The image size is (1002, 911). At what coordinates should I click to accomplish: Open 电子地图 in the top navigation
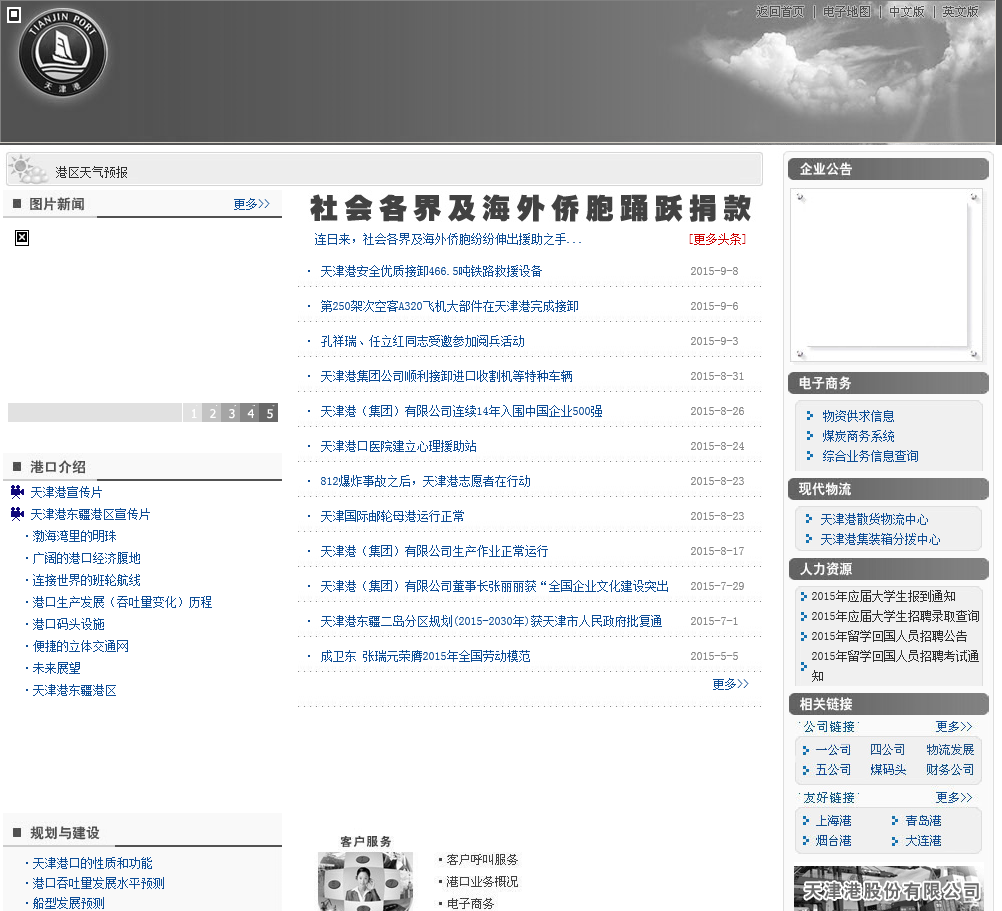coord(847,11)
